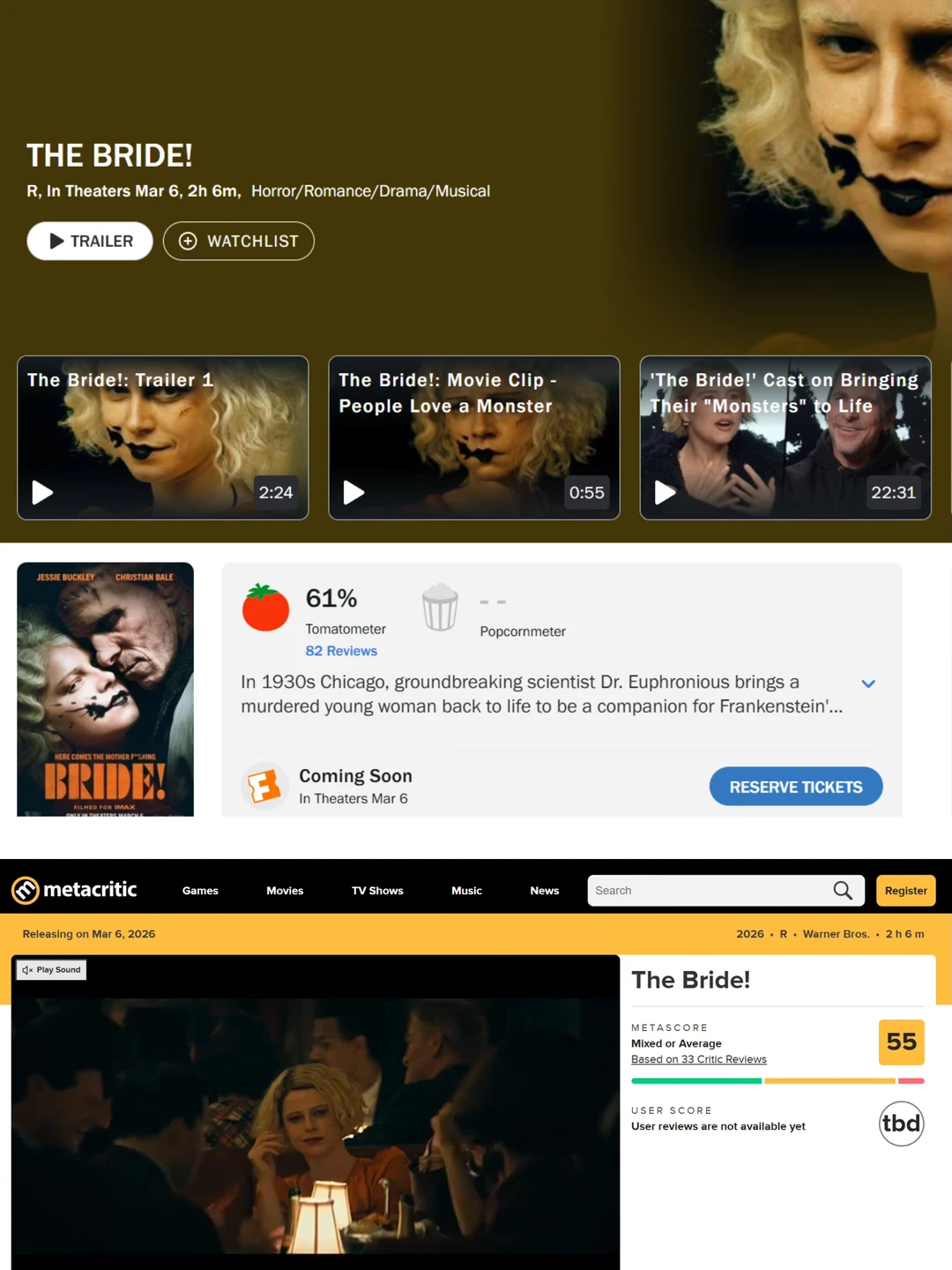Open the 82 Reviews link
Screen dimensions: 952x1270
coord(341,651)
